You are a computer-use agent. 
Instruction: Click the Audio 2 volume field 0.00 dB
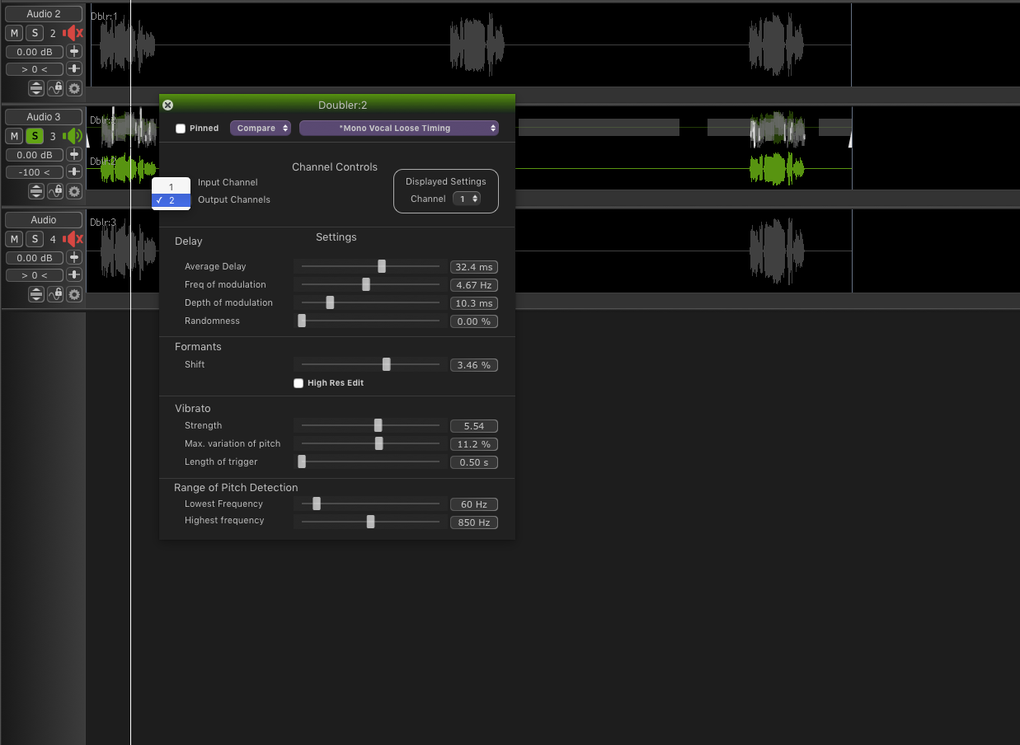34,51
